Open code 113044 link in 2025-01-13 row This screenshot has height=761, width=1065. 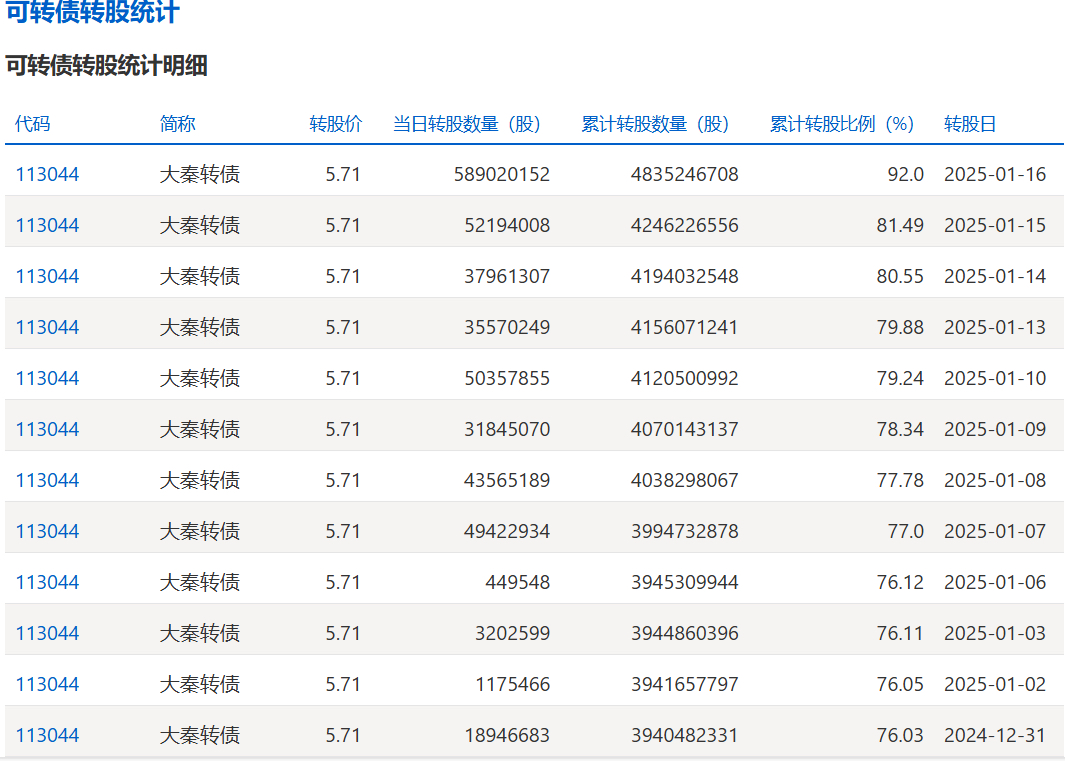[47, 328]
